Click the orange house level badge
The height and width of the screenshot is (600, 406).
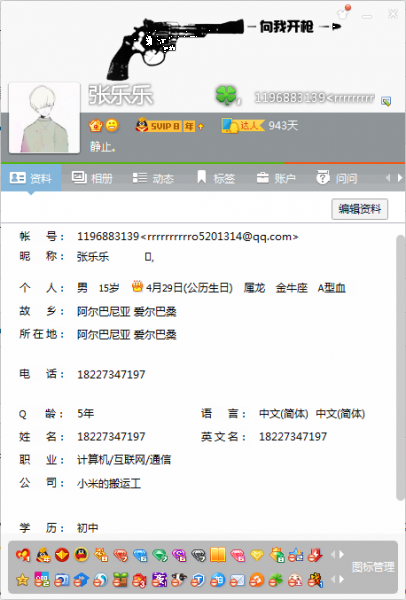click(x=95, y=126)
